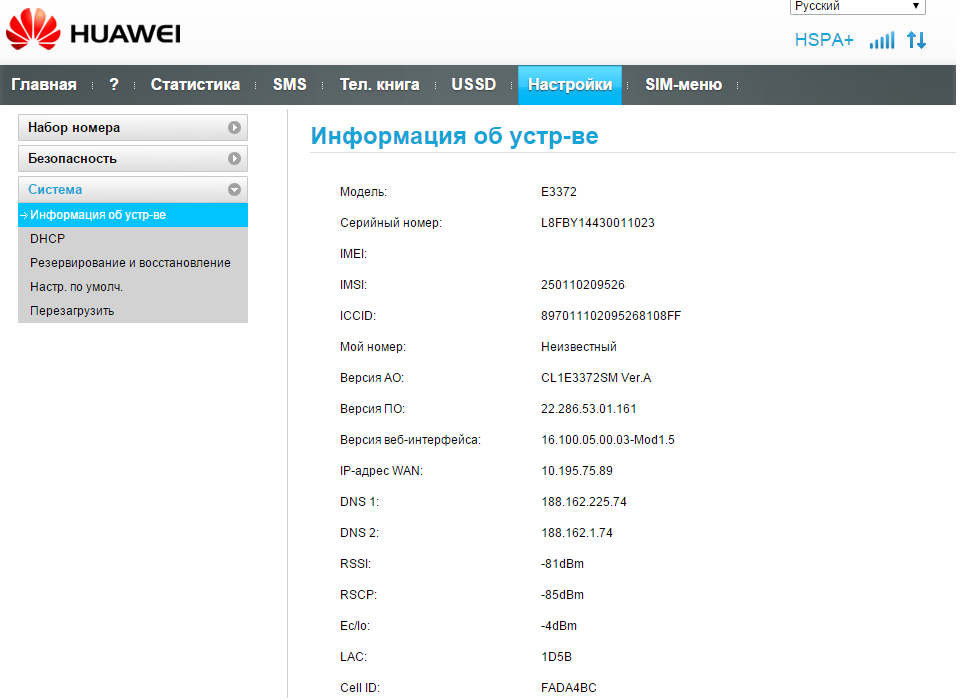Click the IMSI value 250110209526
This screenshot has height=700, width=972.
click(x=583, y=285)
